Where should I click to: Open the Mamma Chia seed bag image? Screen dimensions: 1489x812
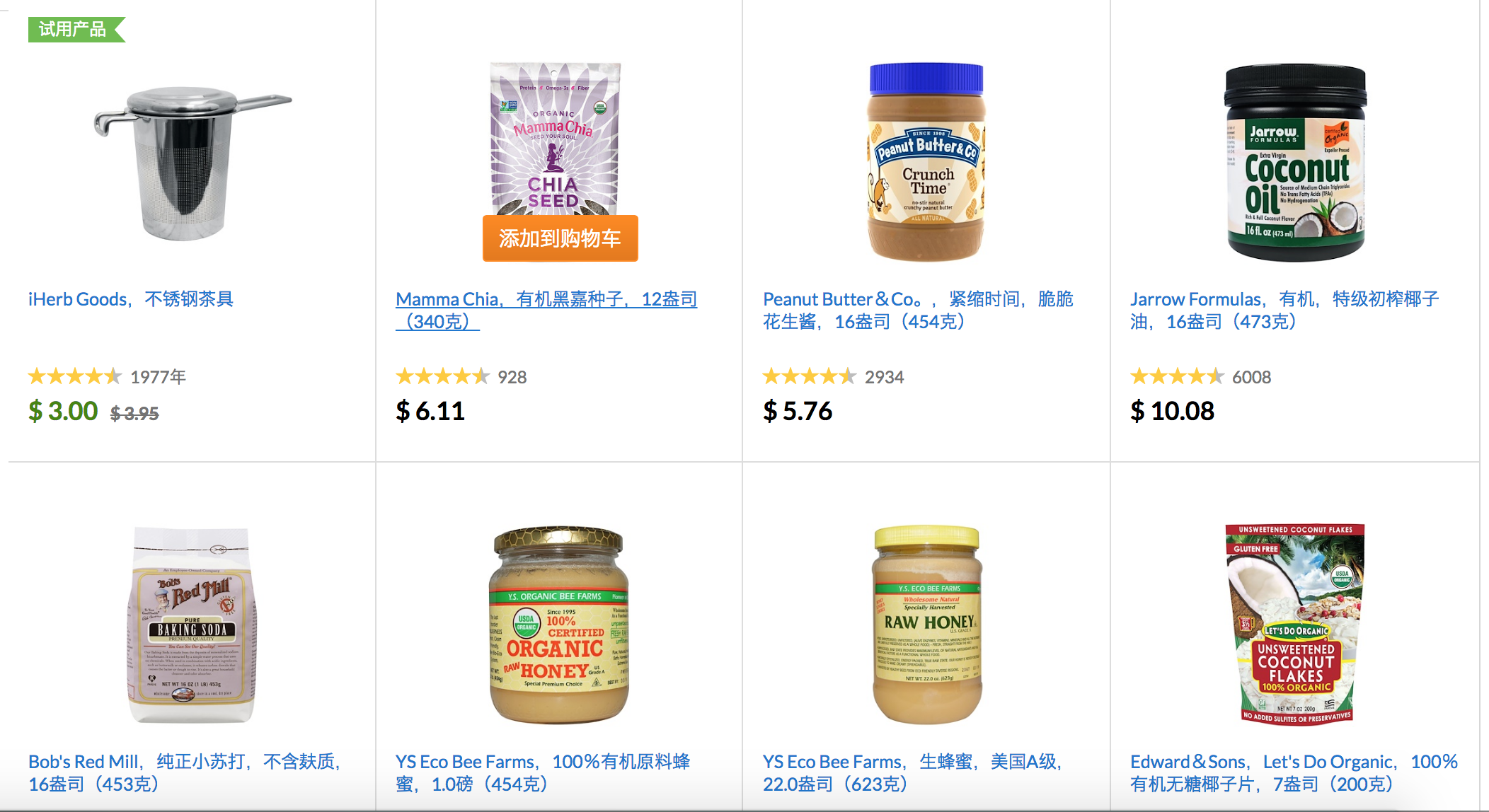[556, 139]
